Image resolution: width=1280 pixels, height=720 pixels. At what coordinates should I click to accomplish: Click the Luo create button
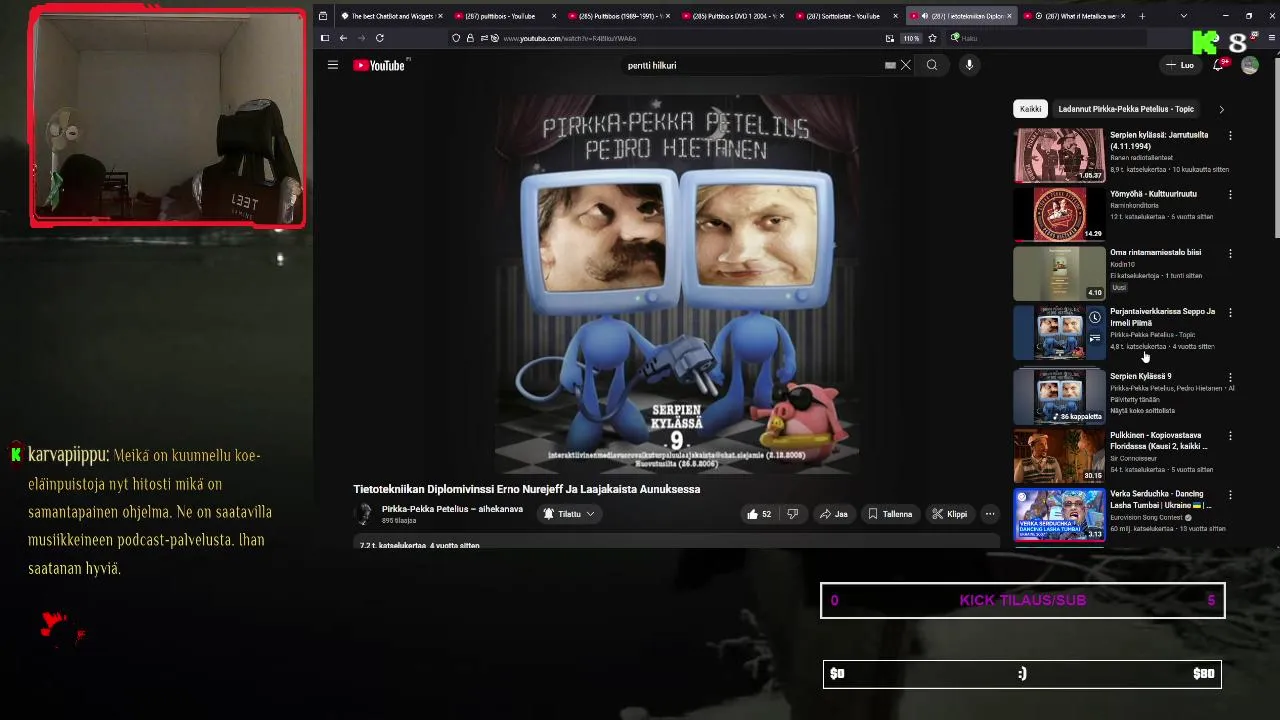click(1180, 65)
